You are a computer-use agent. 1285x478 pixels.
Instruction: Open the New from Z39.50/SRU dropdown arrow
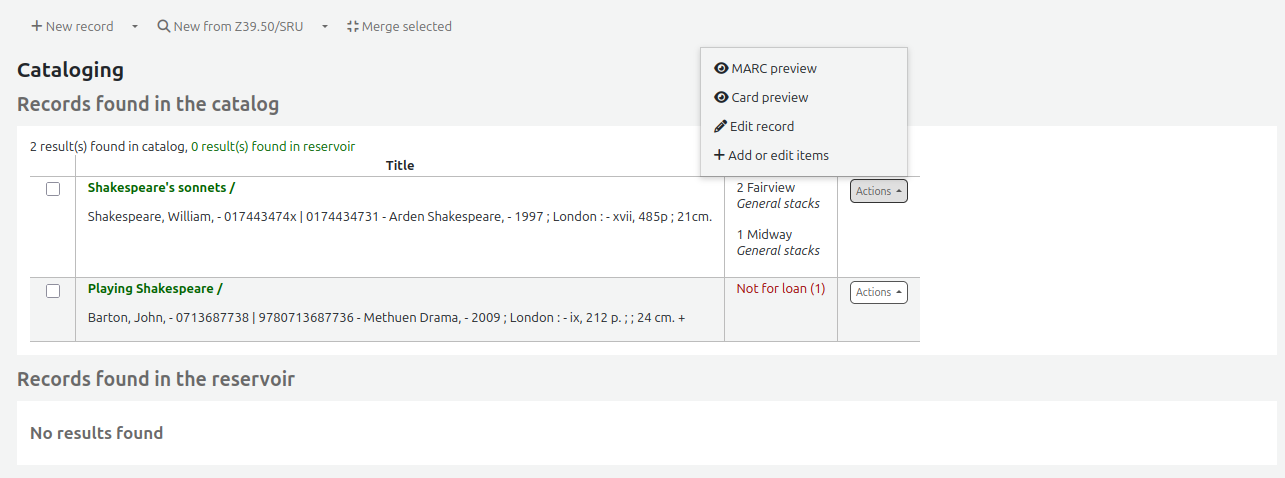click(x=325, y=27)
